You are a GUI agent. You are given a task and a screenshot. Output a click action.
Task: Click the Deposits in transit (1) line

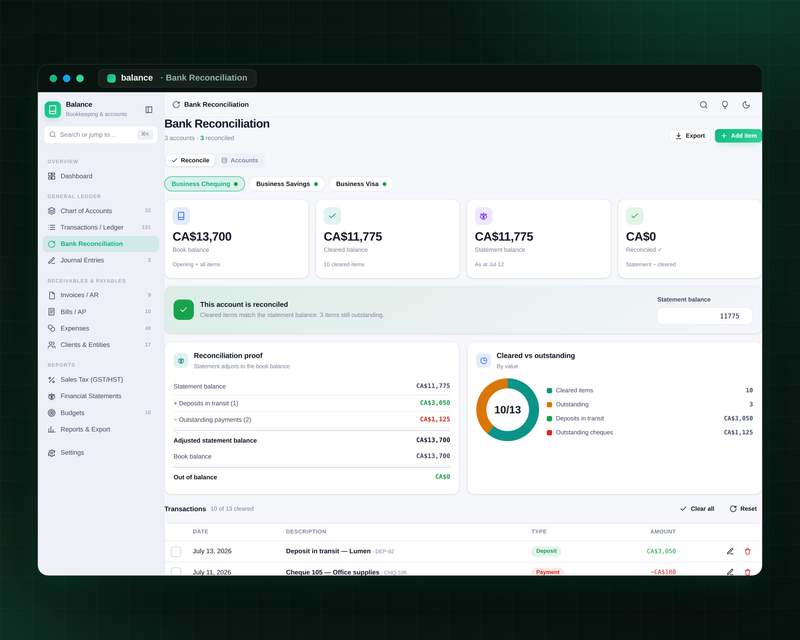[312, 403]
